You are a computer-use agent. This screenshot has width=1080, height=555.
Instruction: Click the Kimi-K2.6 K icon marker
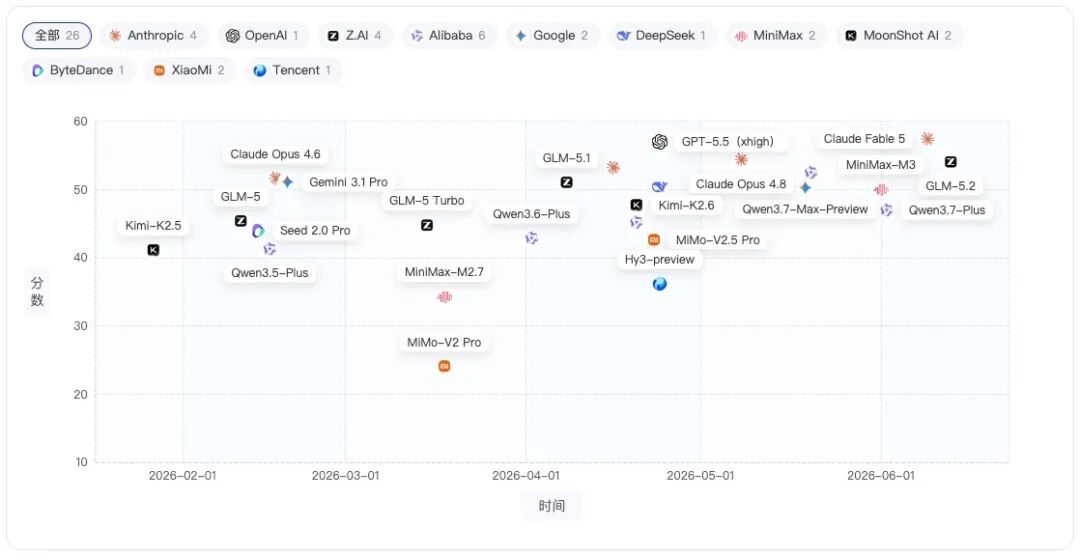pos(636,205)
